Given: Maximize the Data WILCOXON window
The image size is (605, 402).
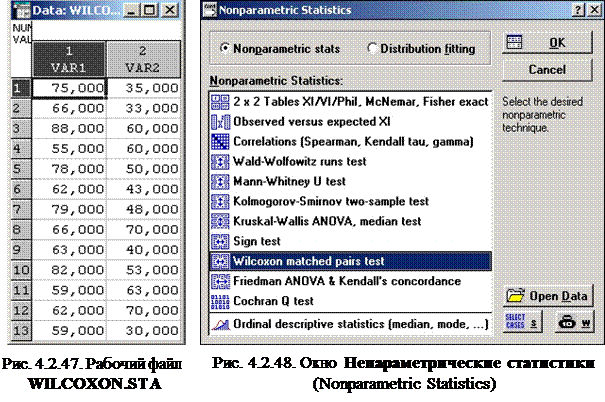Looking at the screenshot, I should point(150,10).
